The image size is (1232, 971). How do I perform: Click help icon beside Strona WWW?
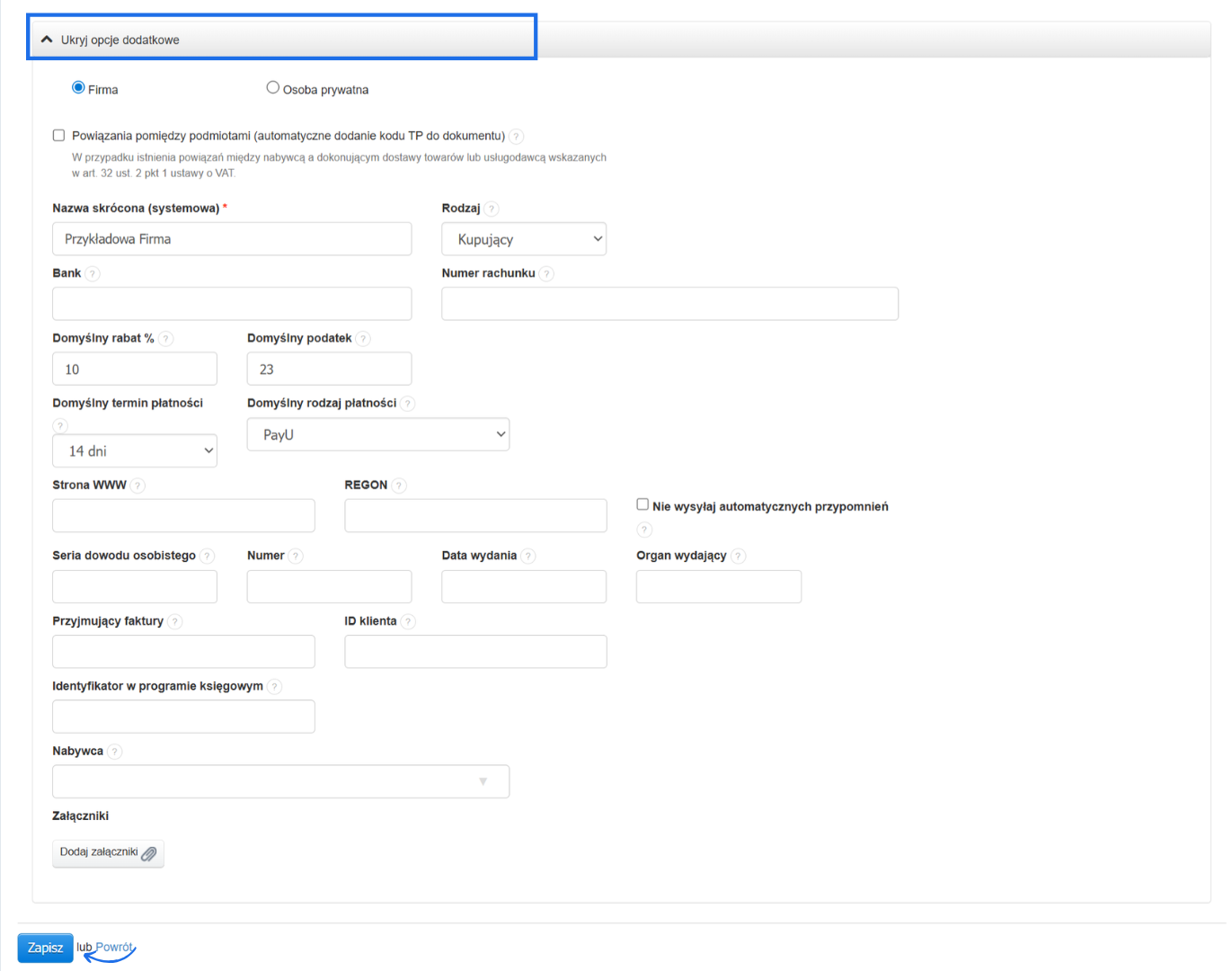coord(137,485)
